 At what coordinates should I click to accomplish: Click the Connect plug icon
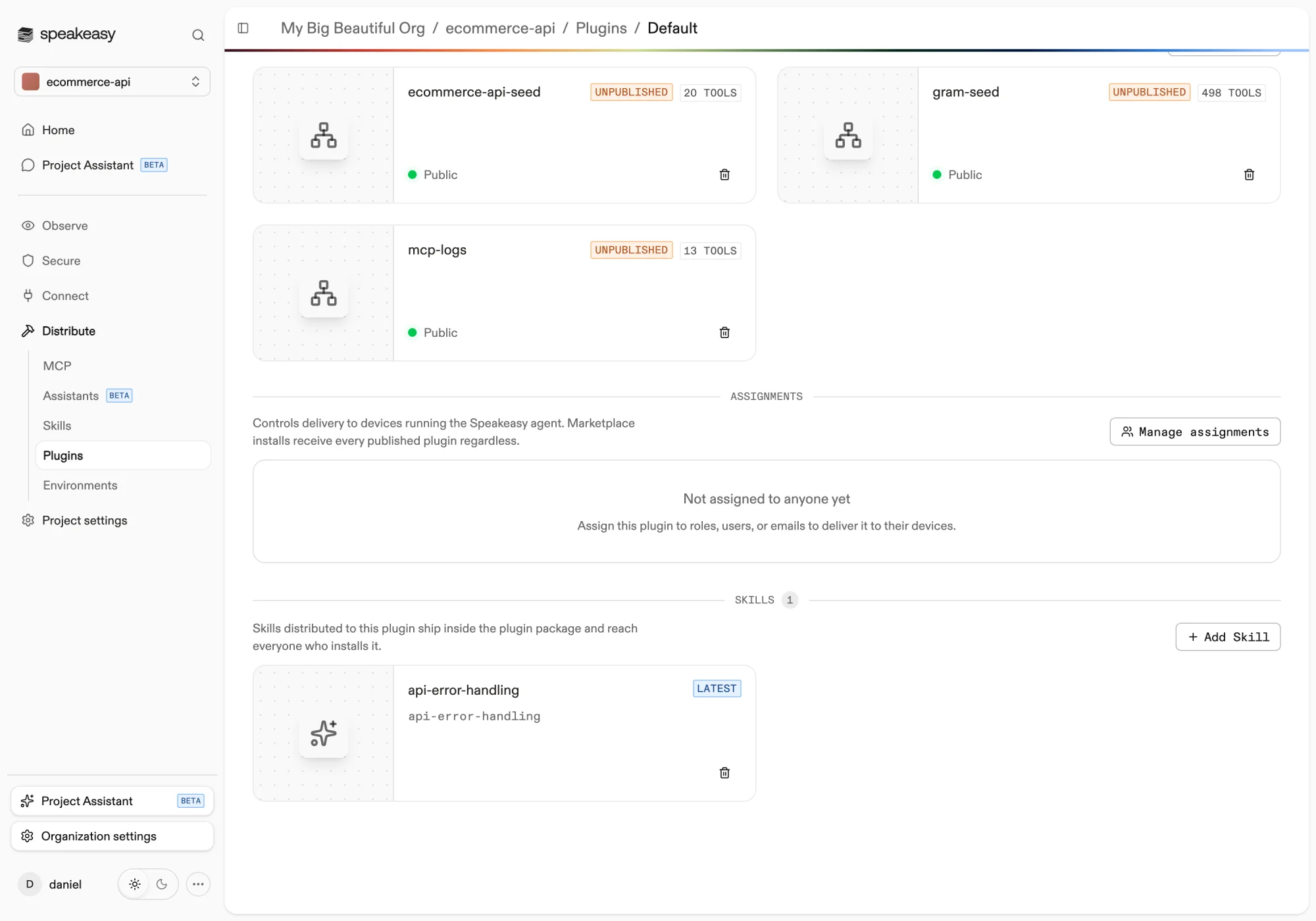coord(28,296)
